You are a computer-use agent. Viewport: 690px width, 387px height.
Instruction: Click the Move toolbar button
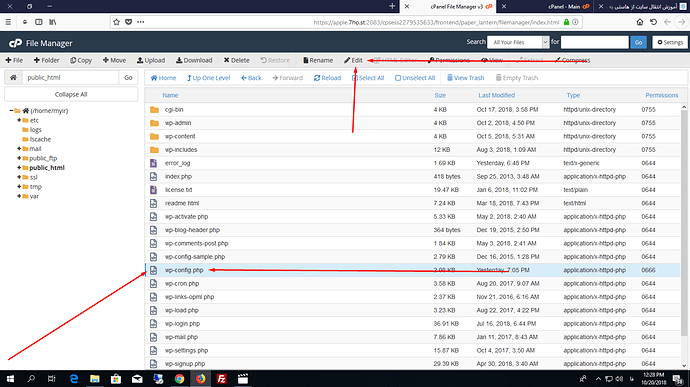[x=114, y=60]
